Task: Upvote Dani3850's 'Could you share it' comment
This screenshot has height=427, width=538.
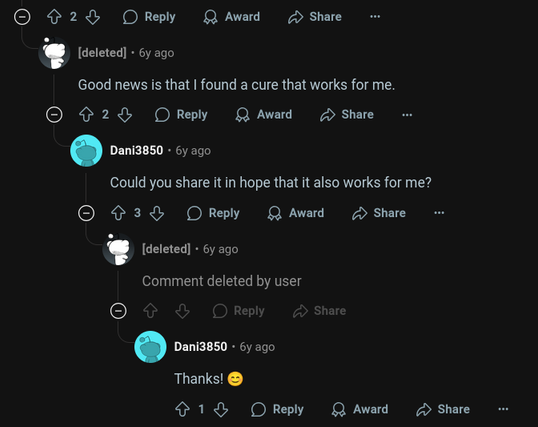Action: click(118, 213)
